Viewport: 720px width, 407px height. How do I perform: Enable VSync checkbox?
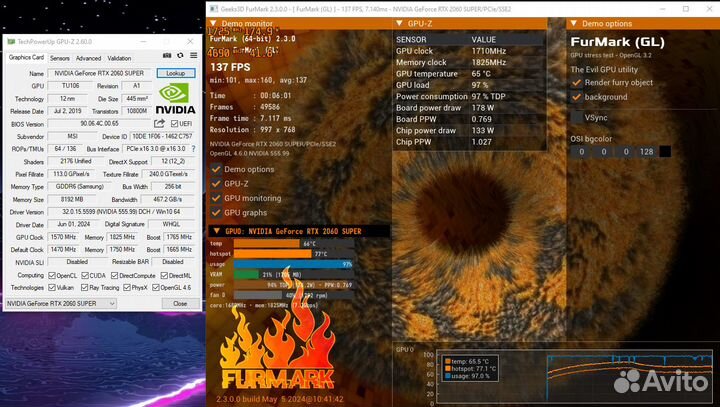tap(576, 118)
